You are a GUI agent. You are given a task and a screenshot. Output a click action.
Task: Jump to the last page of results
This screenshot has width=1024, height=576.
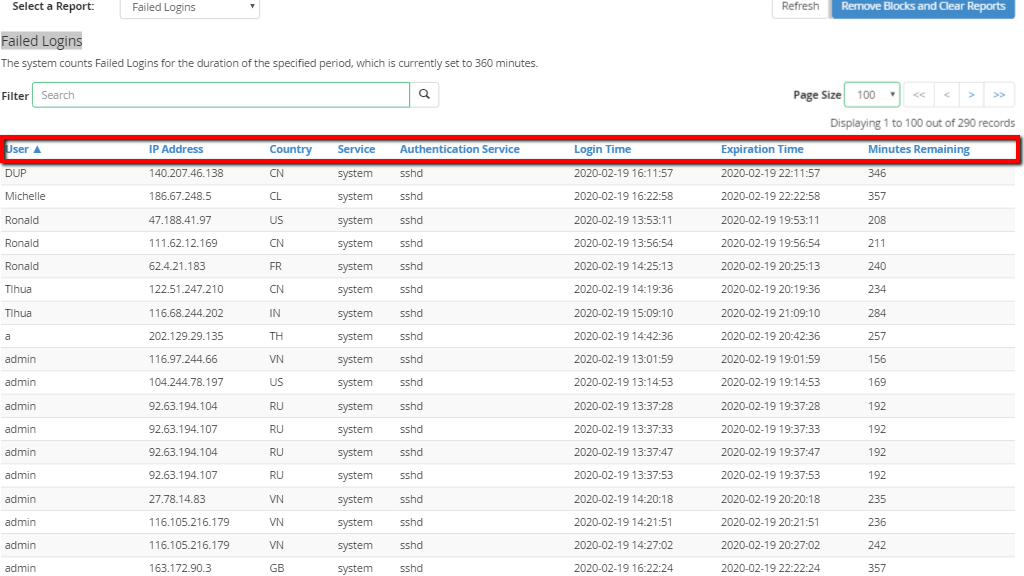coord(999,95)
